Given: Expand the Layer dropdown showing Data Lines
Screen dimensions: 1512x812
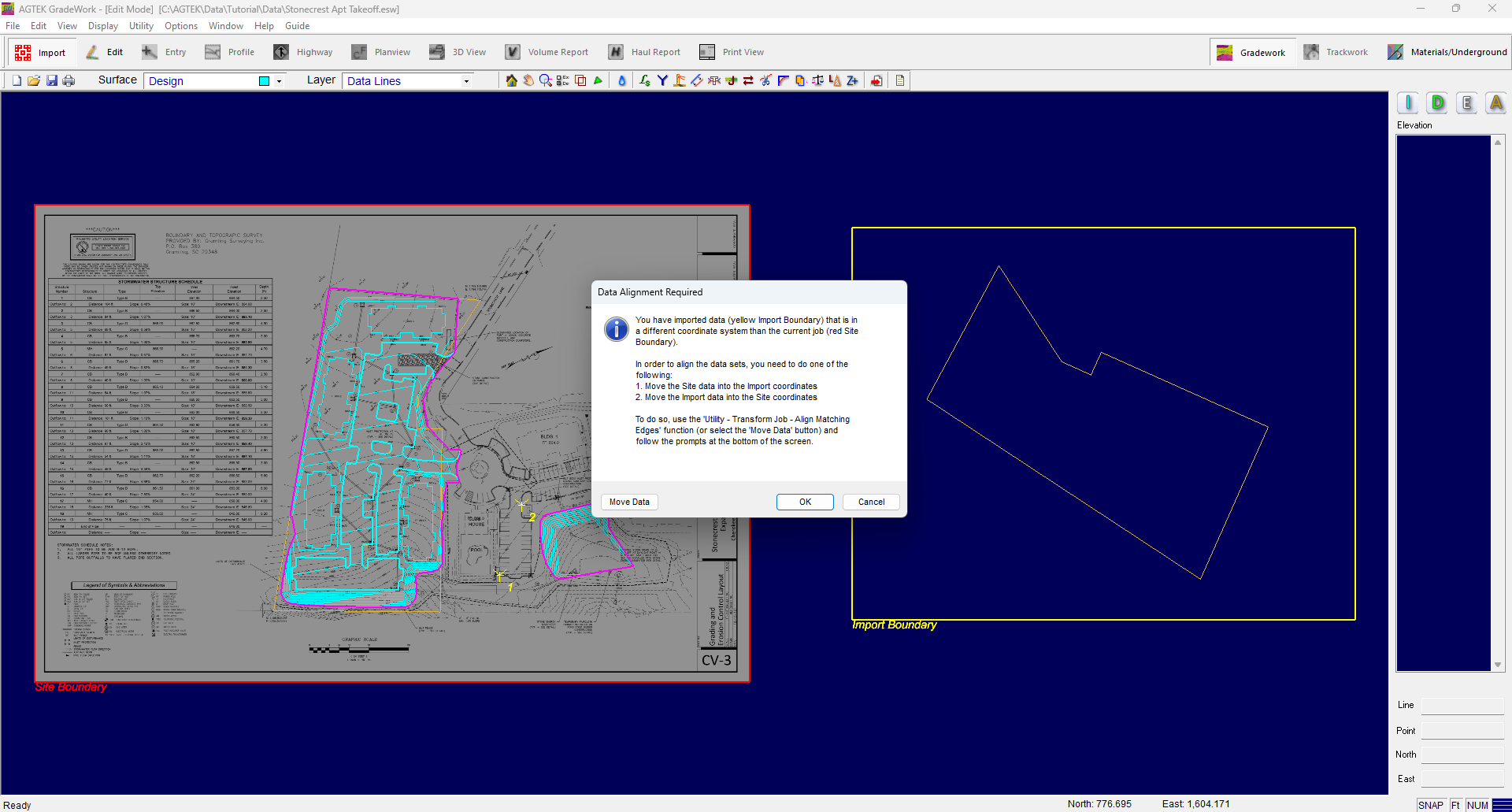Looking at the screenshot, I should (466, 81).
